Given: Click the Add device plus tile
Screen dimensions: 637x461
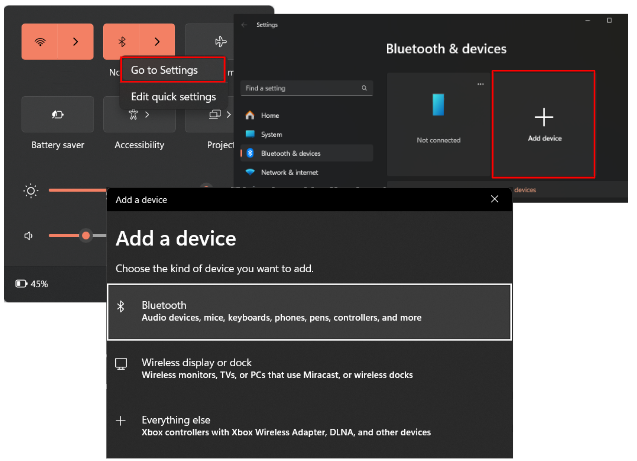Looking at the screenshot, I should (x=544, y=124).
